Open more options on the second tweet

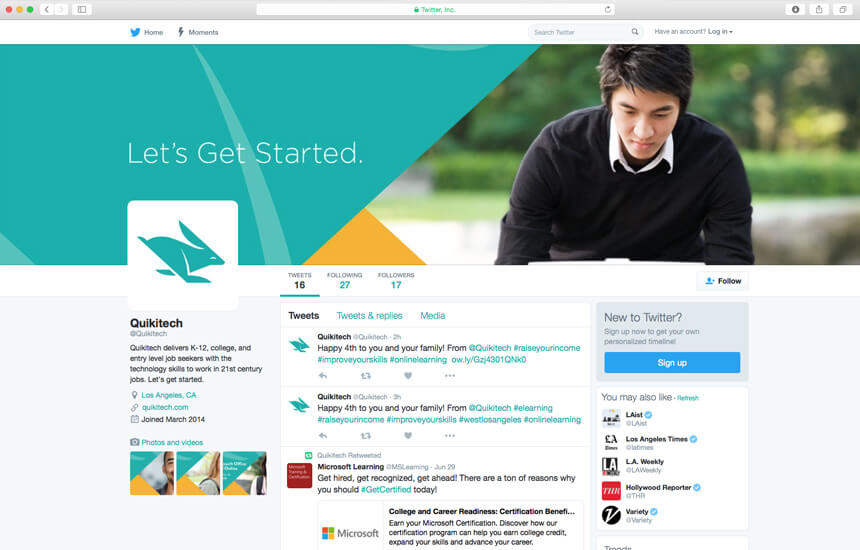(x=450, y=435)
